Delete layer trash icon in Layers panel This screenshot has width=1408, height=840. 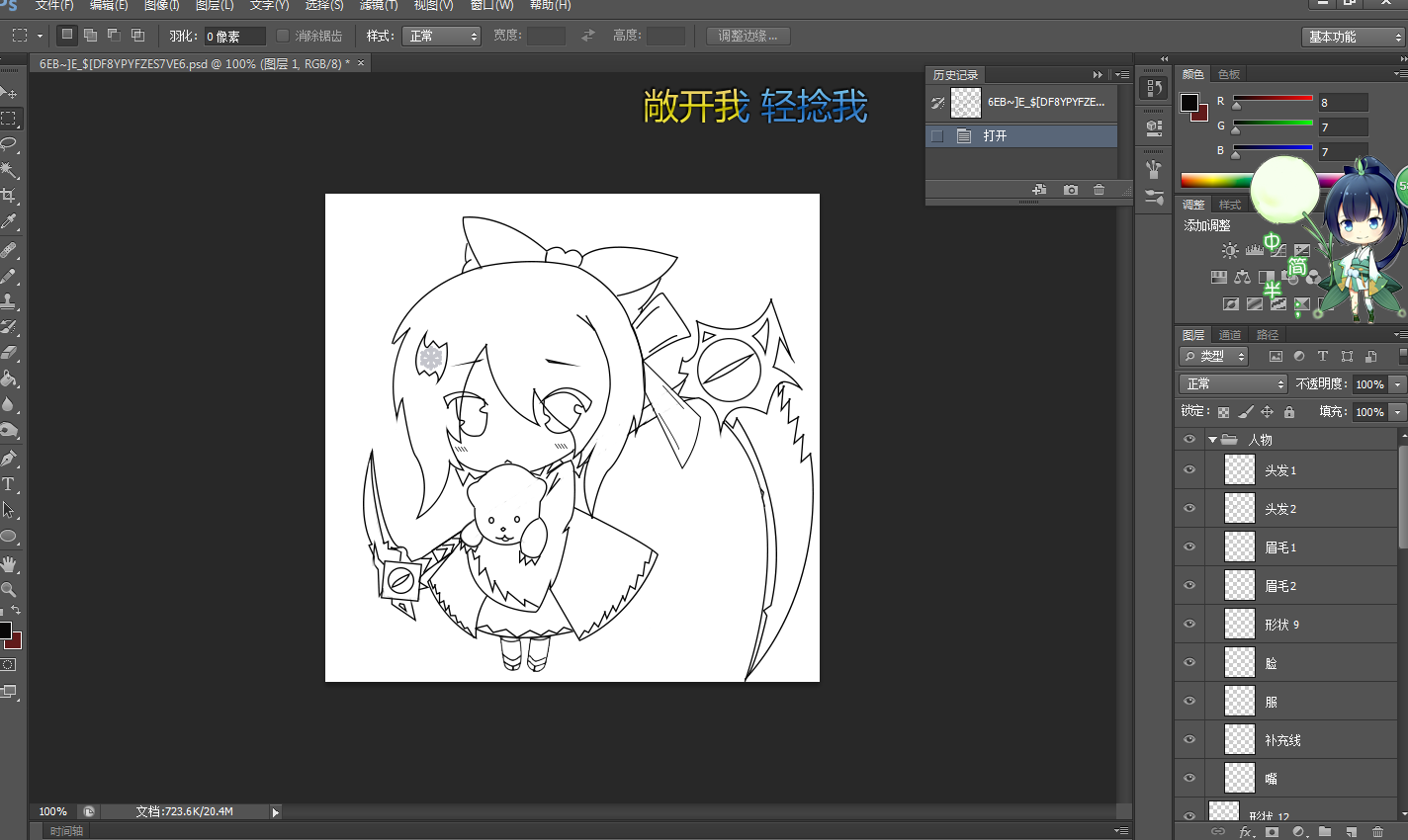tap(1378, 832)
